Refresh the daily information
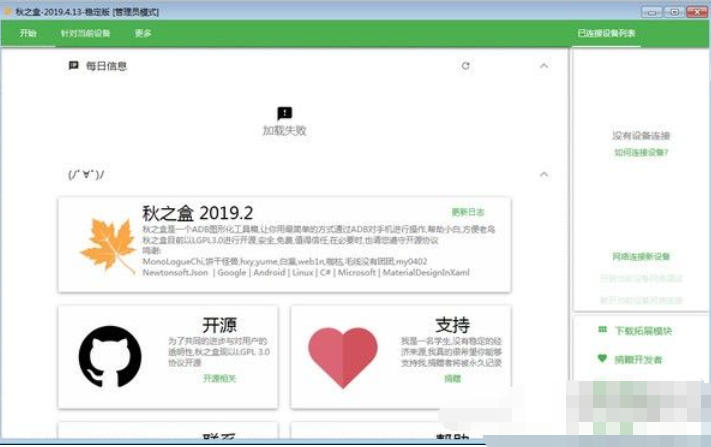The height and width of the screenshot is (447, 711). pyautogui.click(x=466, y=66)
